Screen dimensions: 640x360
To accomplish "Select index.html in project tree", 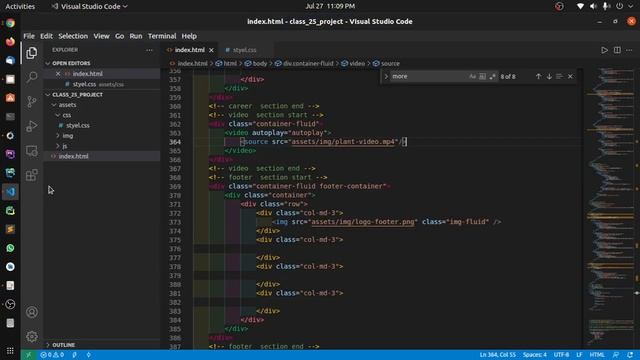I will (x=73, y=156).
